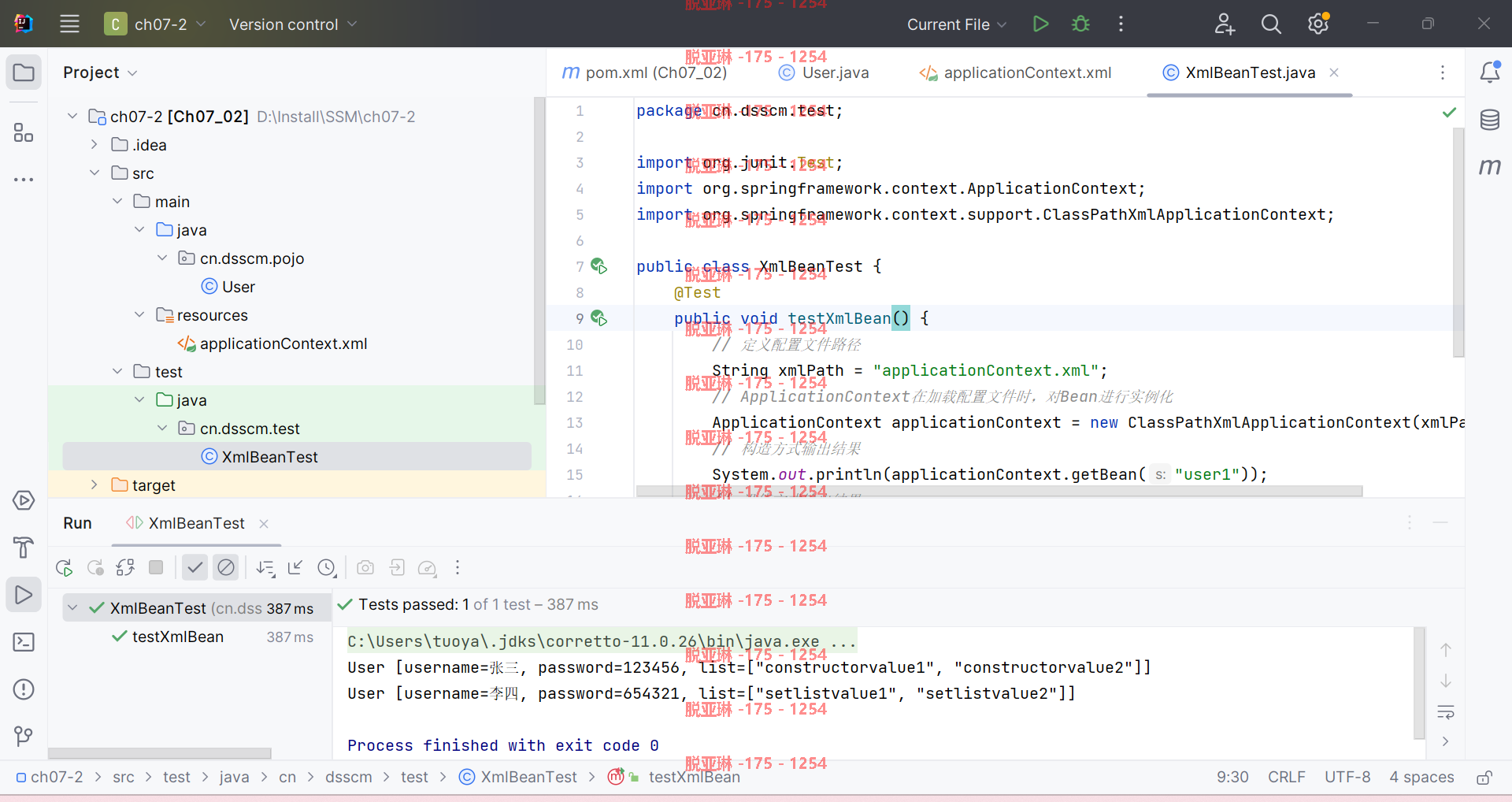Rerun failed tests in Run panel
The width and height of the screenshot is (1512, 802).
coord(95,567)
